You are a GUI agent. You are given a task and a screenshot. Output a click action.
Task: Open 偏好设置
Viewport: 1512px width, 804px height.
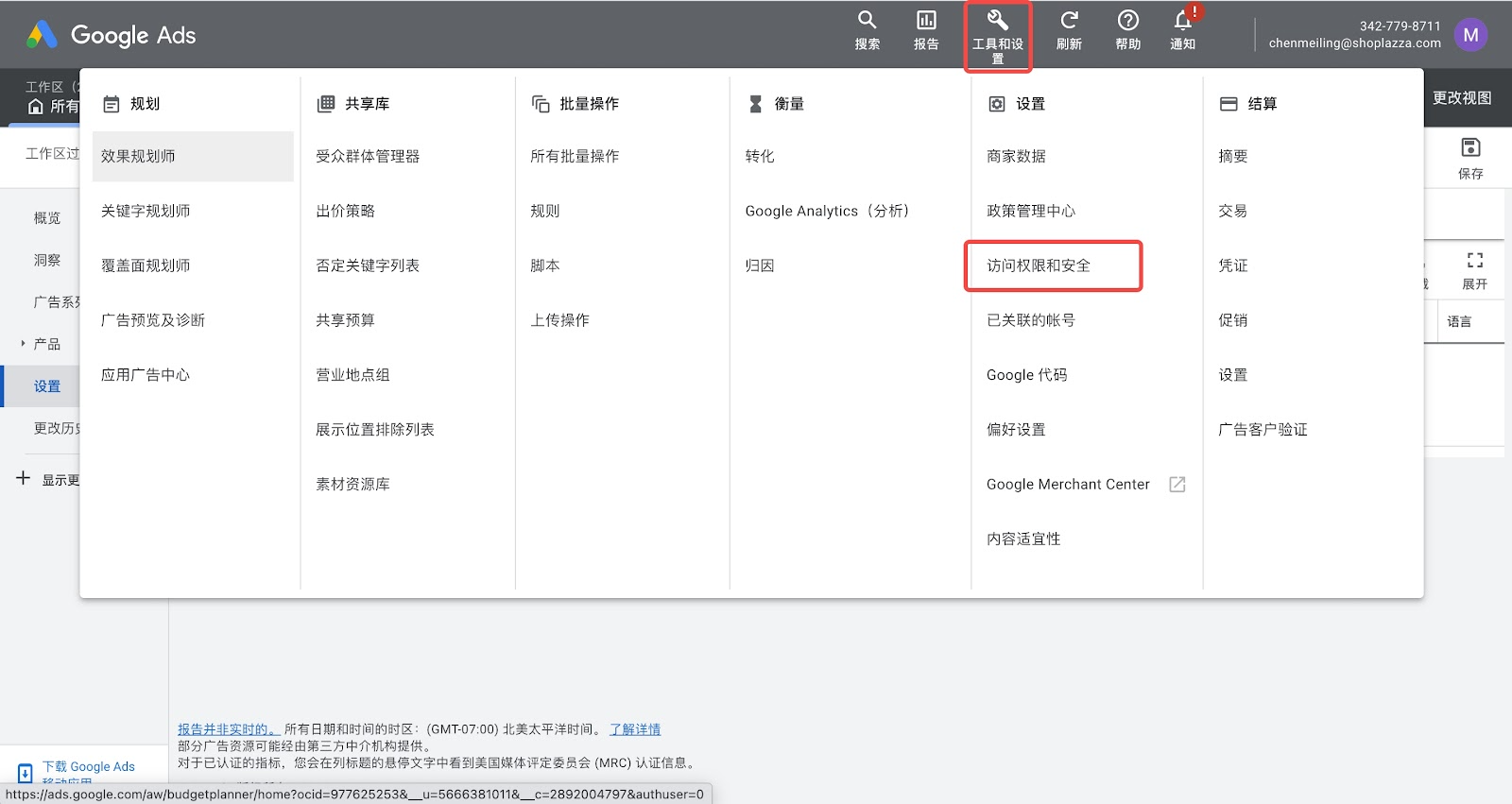(x=1016, y=430)
